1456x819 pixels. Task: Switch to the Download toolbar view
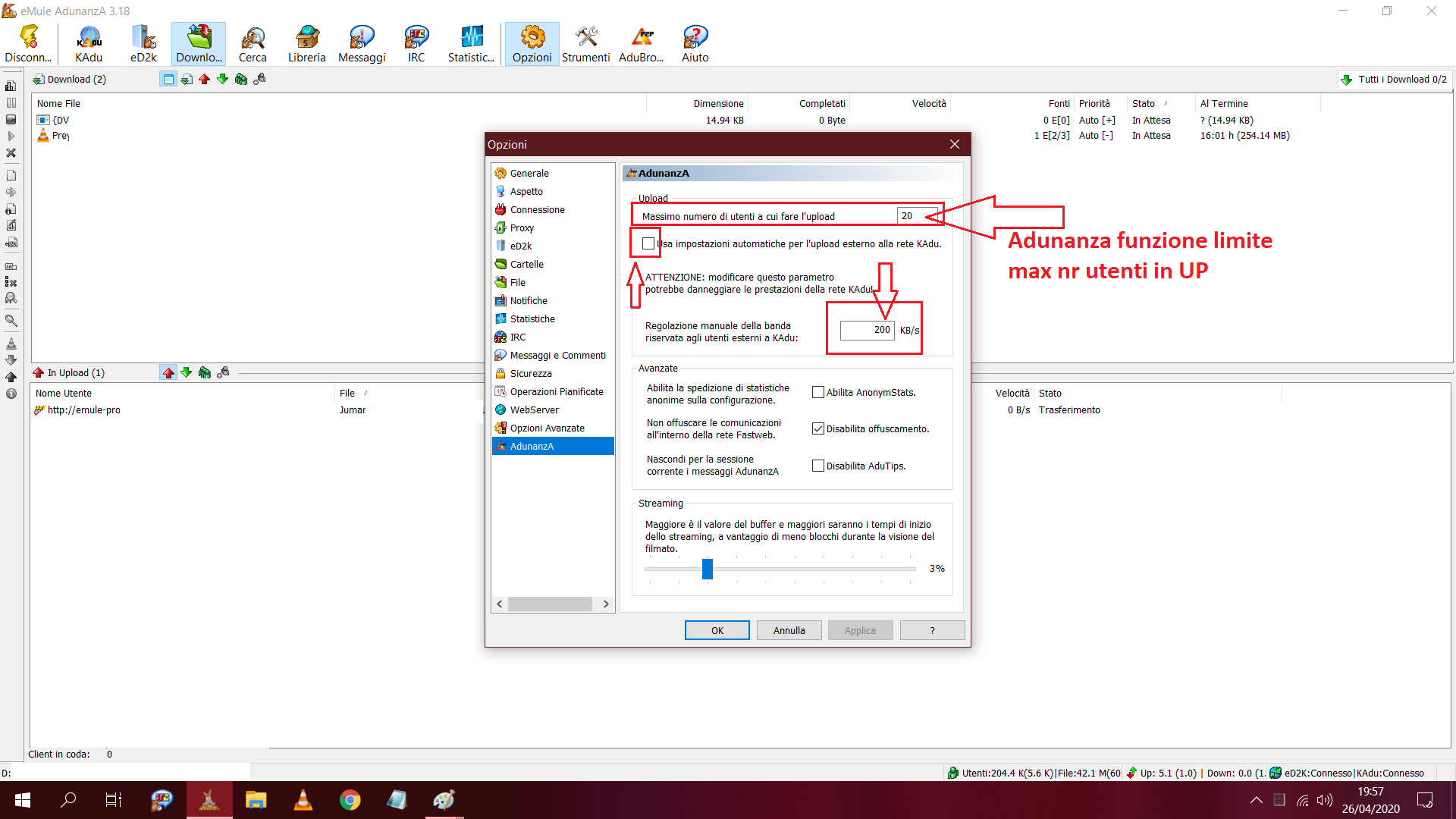[x=199, y=43]
